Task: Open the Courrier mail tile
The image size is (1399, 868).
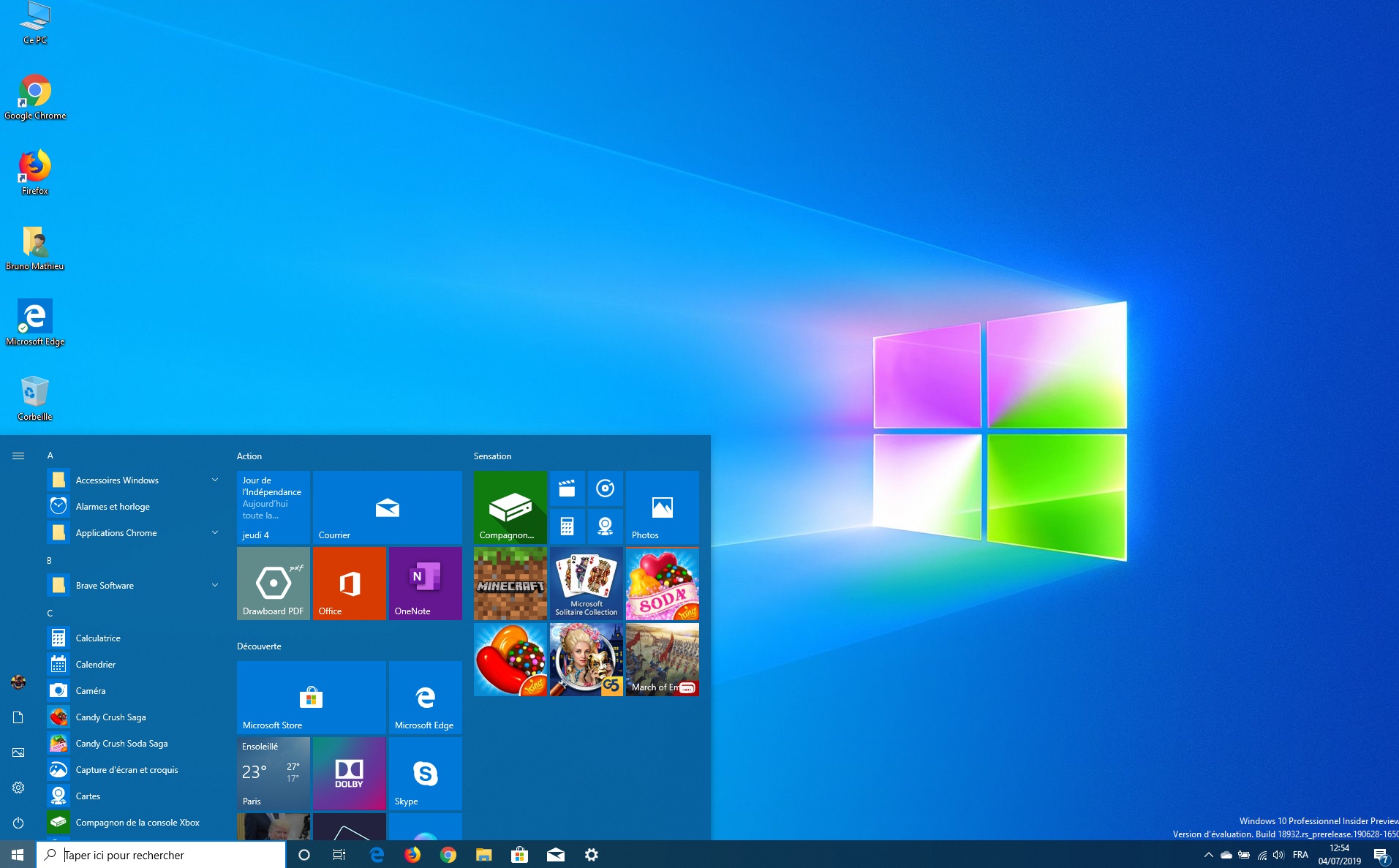Action: pyautogui.click(x=388, y=507)
